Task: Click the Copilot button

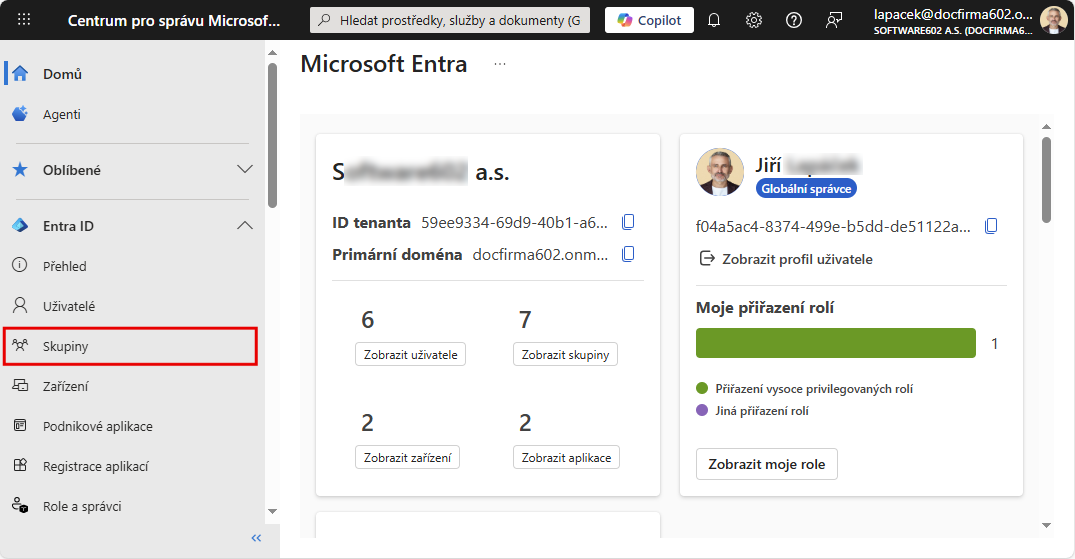Action: (x=649, y=20)
